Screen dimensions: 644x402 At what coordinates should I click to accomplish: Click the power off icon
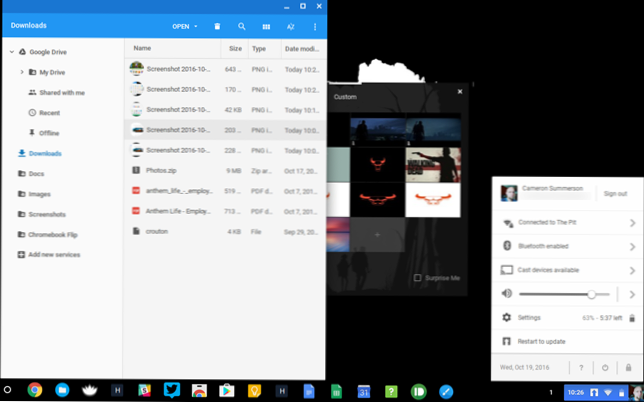click(x=605, y=368)
